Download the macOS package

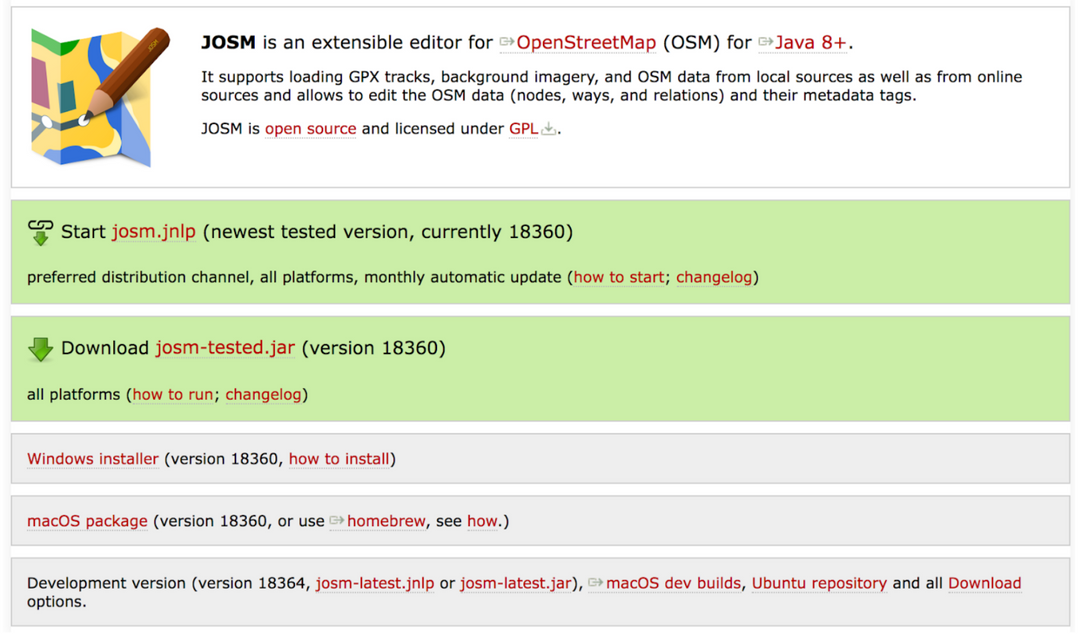click(87, 521)
